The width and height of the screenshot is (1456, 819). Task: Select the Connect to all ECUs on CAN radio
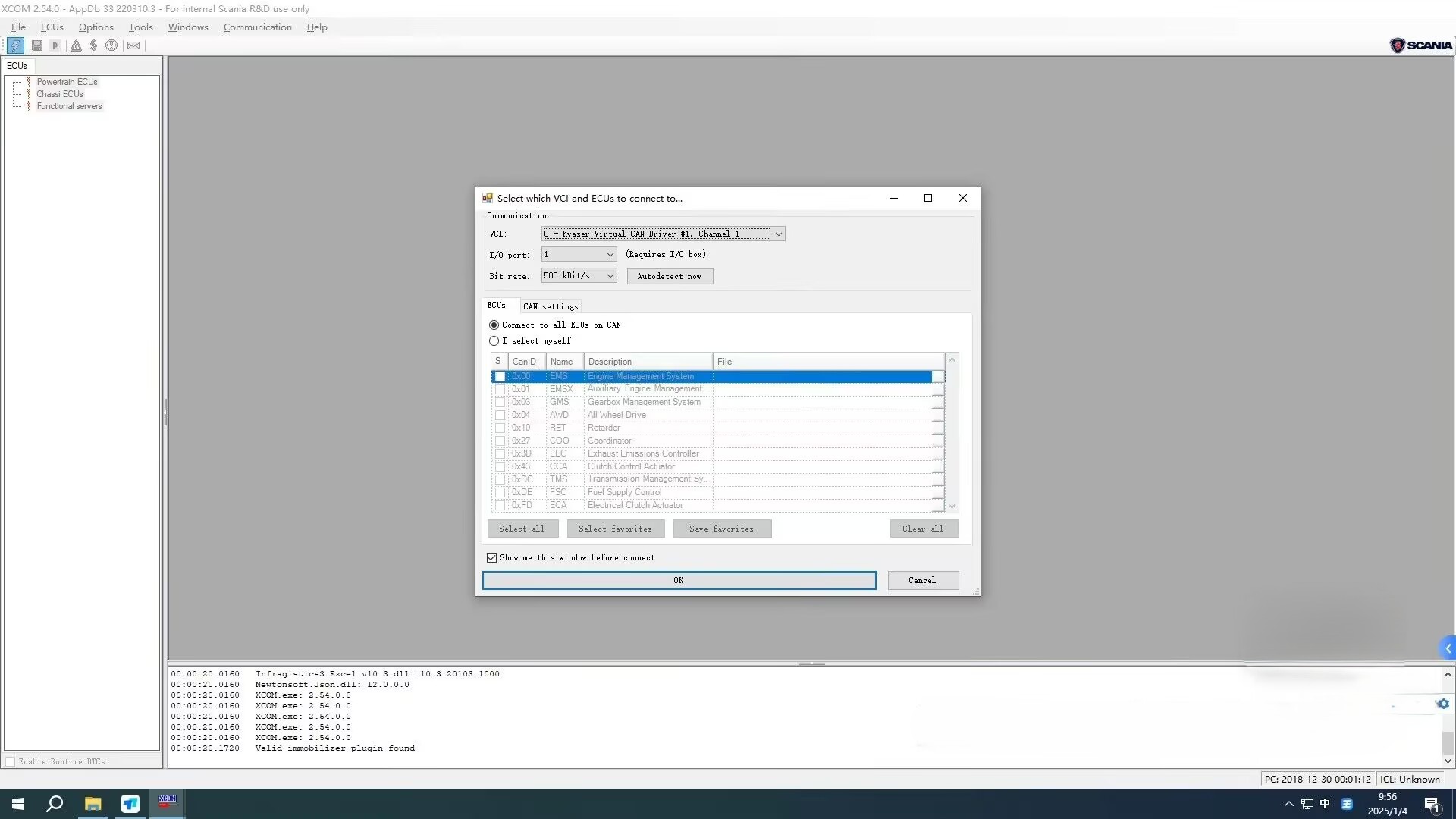click(x=494, y=325)
